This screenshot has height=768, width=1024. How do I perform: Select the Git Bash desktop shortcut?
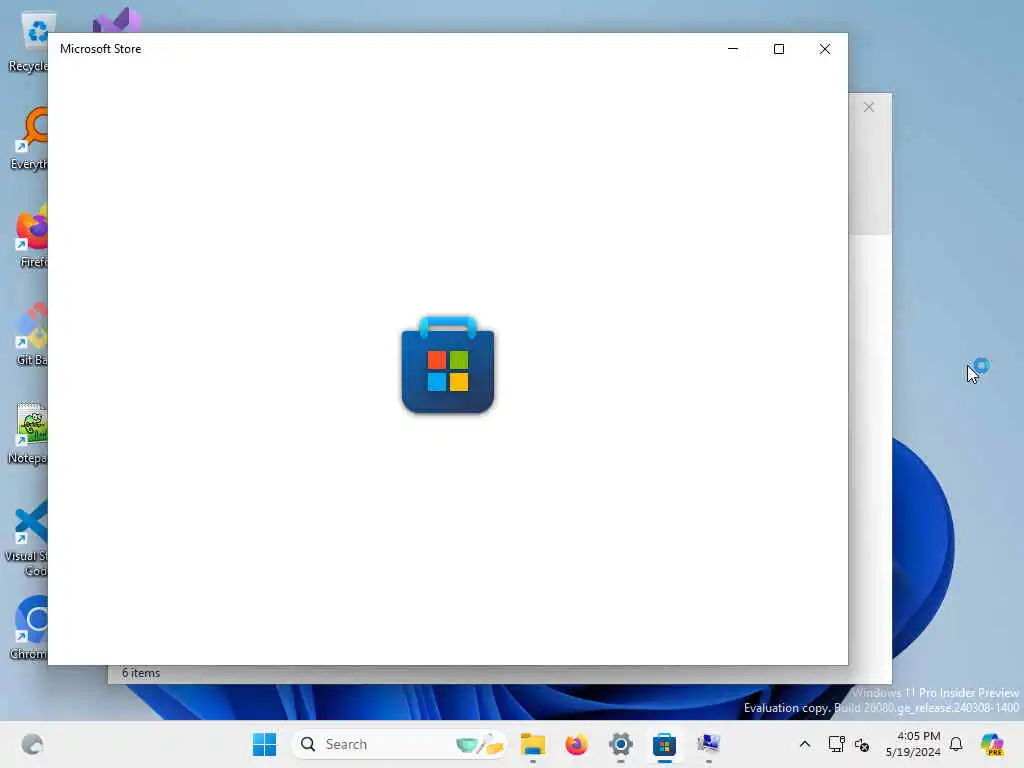tap(31, 334)
